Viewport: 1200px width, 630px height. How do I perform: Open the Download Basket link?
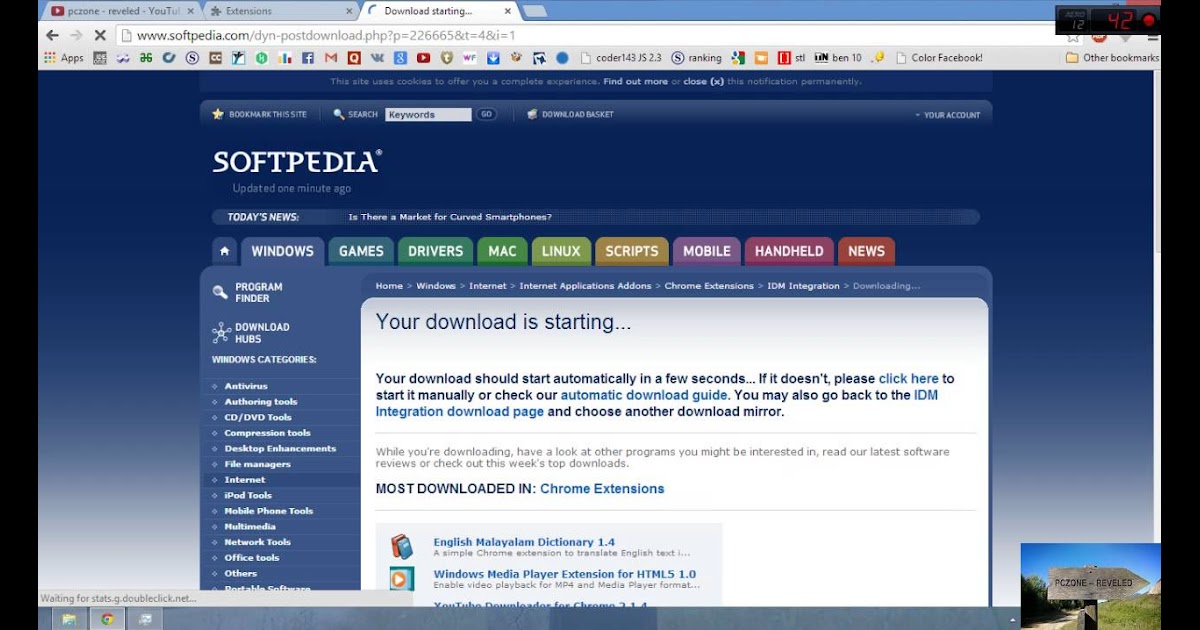(x=571, y=114)
